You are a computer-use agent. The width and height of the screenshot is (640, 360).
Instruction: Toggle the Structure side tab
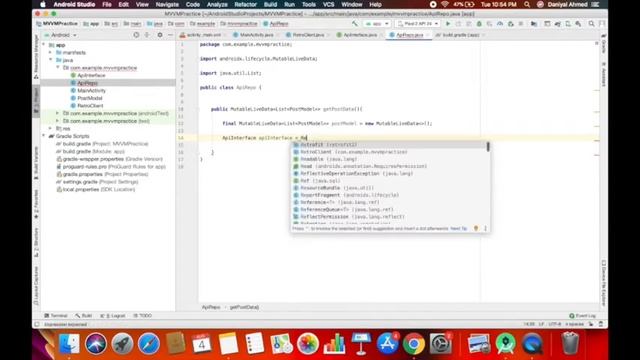pyautogui.click(x=36, y=242)
